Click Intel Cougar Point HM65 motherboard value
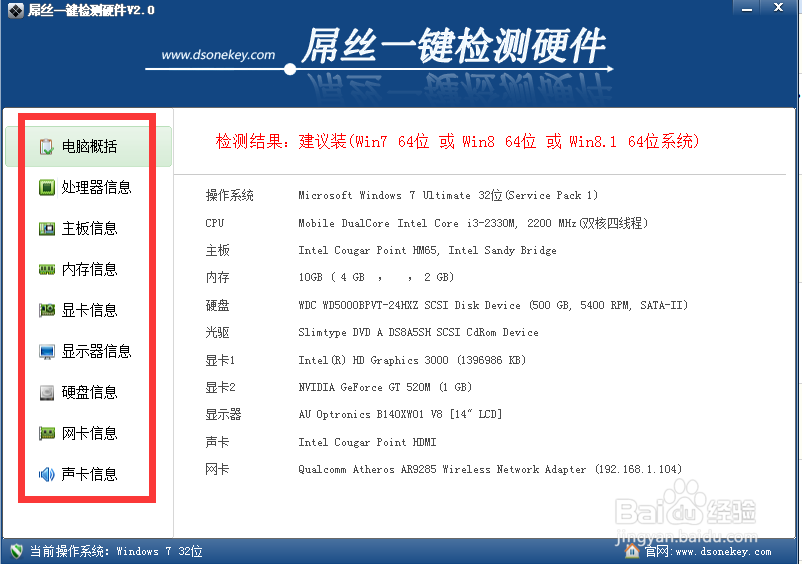 [427, 250]
